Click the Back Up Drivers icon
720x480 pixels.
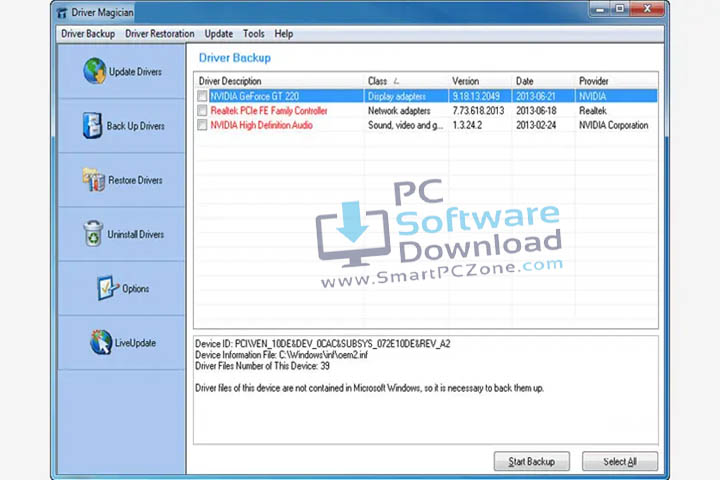point(92,125)
